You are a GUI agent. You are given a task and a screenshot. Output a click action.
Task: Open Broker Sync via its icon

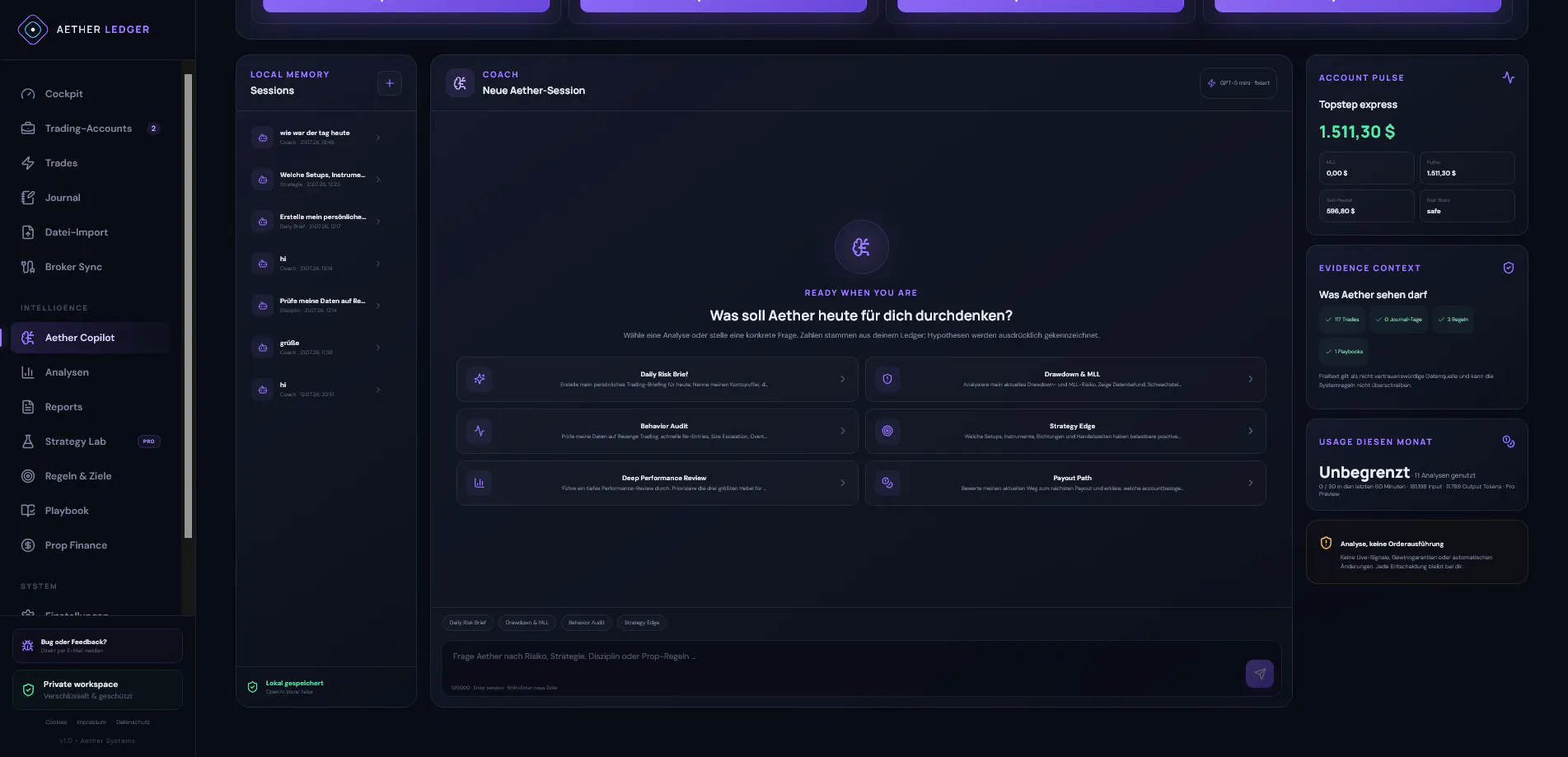click(x=28, y=267)
